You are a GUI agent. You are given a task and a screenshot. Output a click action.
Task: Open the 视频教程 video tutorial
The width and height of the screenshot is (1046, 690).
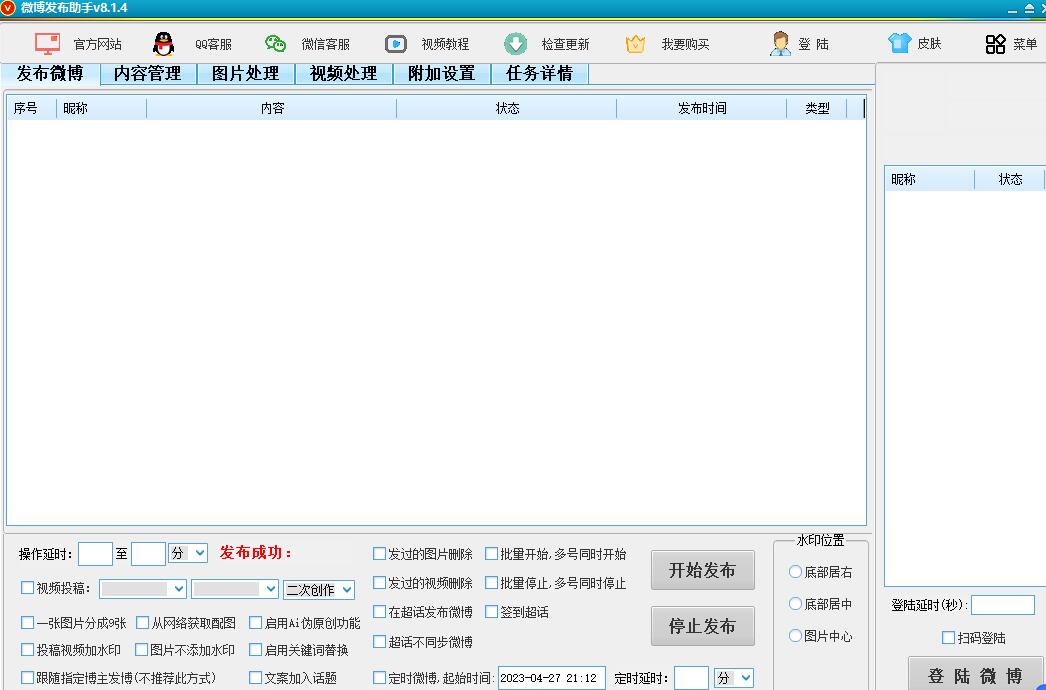click(x=445, y=43)
